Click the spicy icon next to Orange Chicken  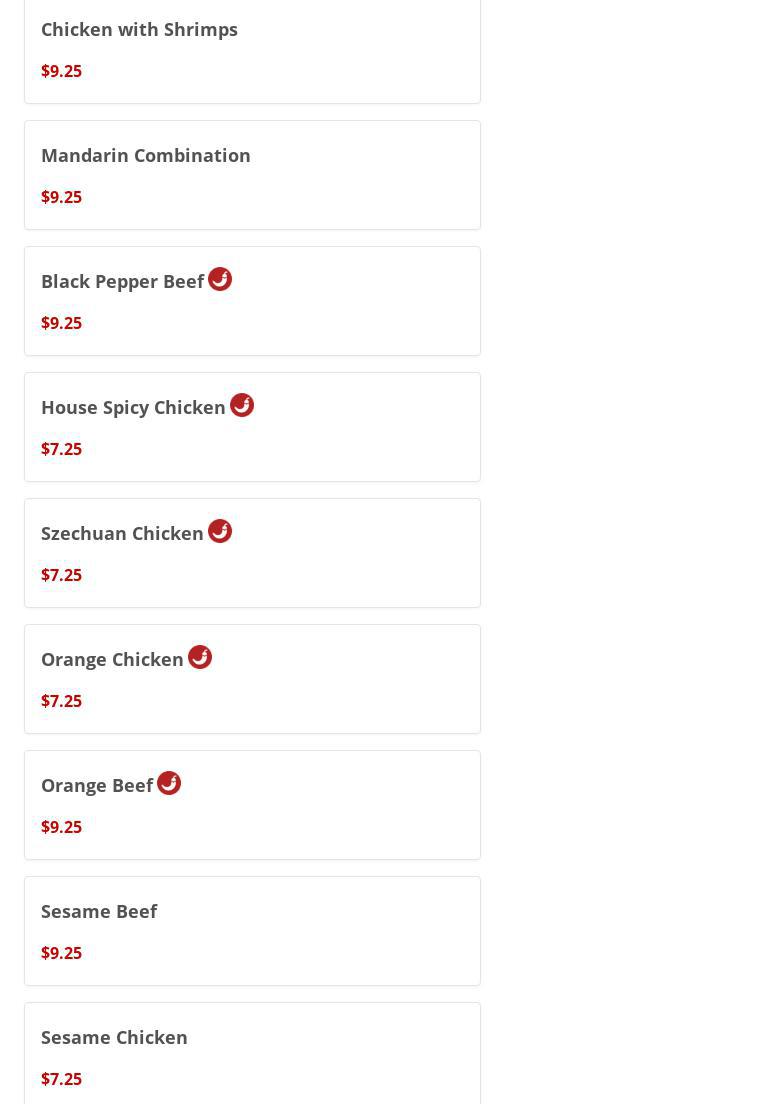coord(200,657)
